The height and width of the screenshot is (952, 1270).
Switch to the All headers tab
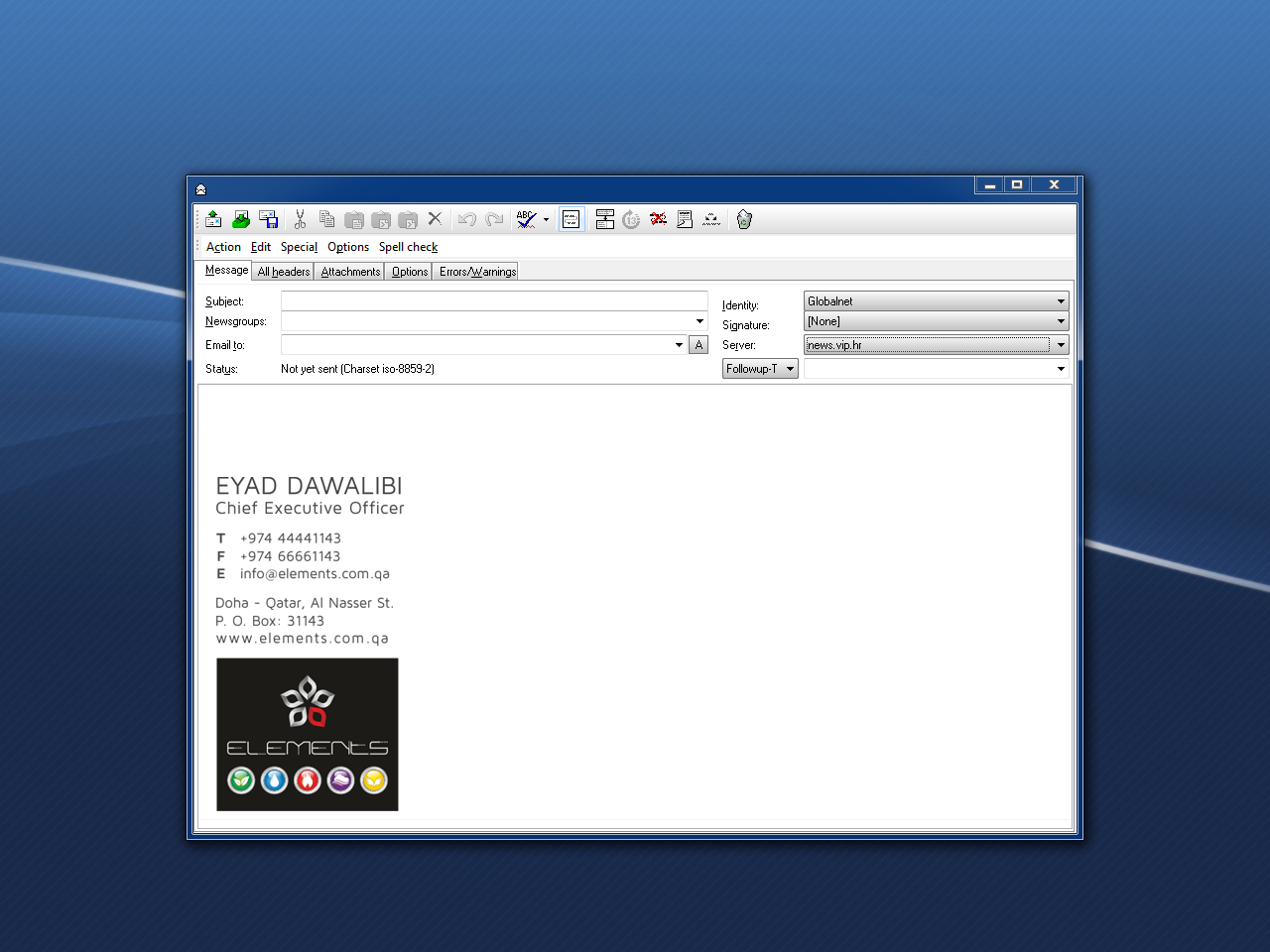tap(284, 272)
